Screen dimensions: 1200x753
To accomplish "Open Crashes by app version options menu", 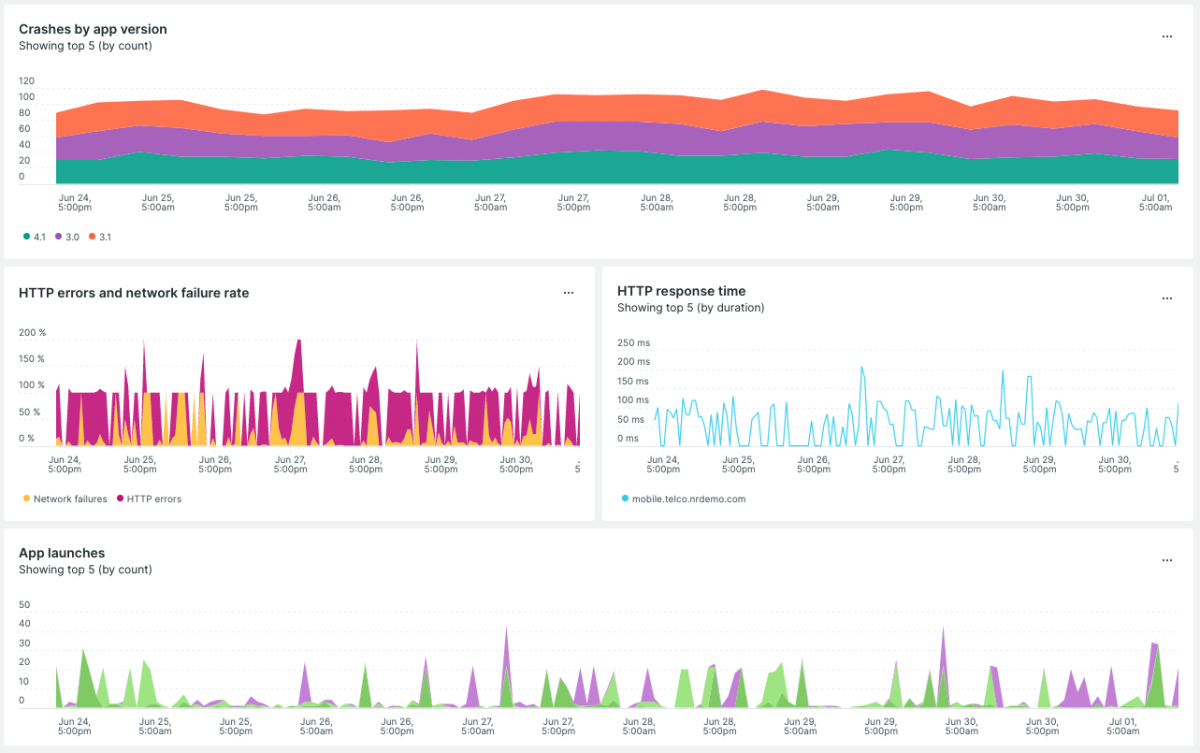I will click(1166, 36).
